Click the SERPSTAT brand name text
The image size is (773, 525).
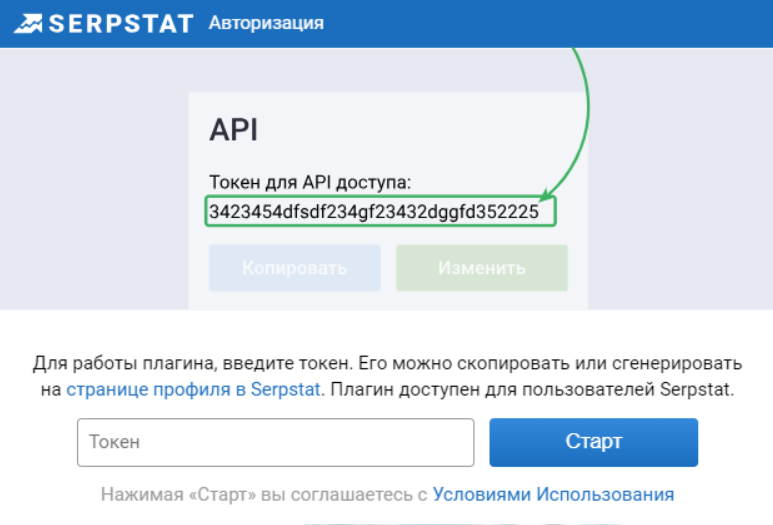tap(121, 24)
